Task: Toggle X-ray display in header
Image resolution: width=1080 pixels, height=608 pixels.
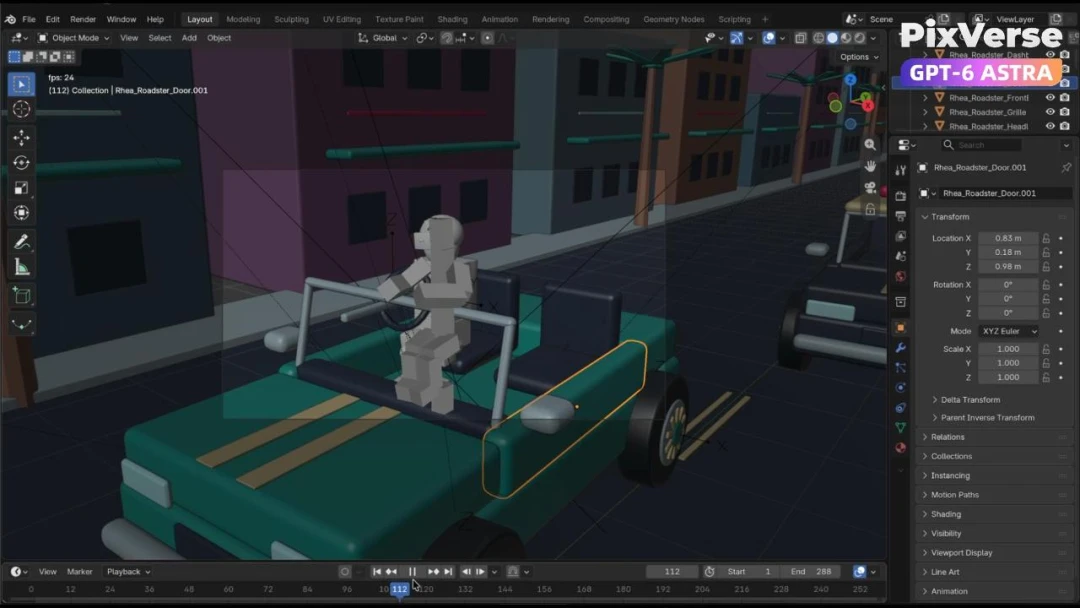Action: click(x=800, y=38)
